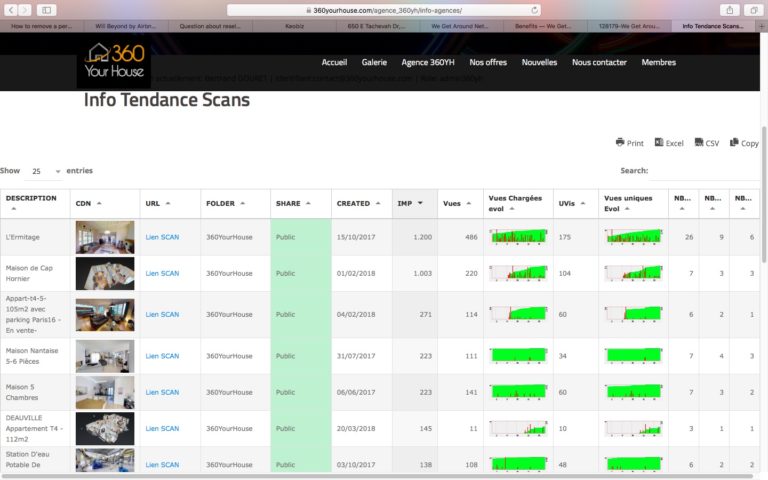The image size is (768, 480).
Task: Click the vertical page scrollbar
Action: coord(764,194)
